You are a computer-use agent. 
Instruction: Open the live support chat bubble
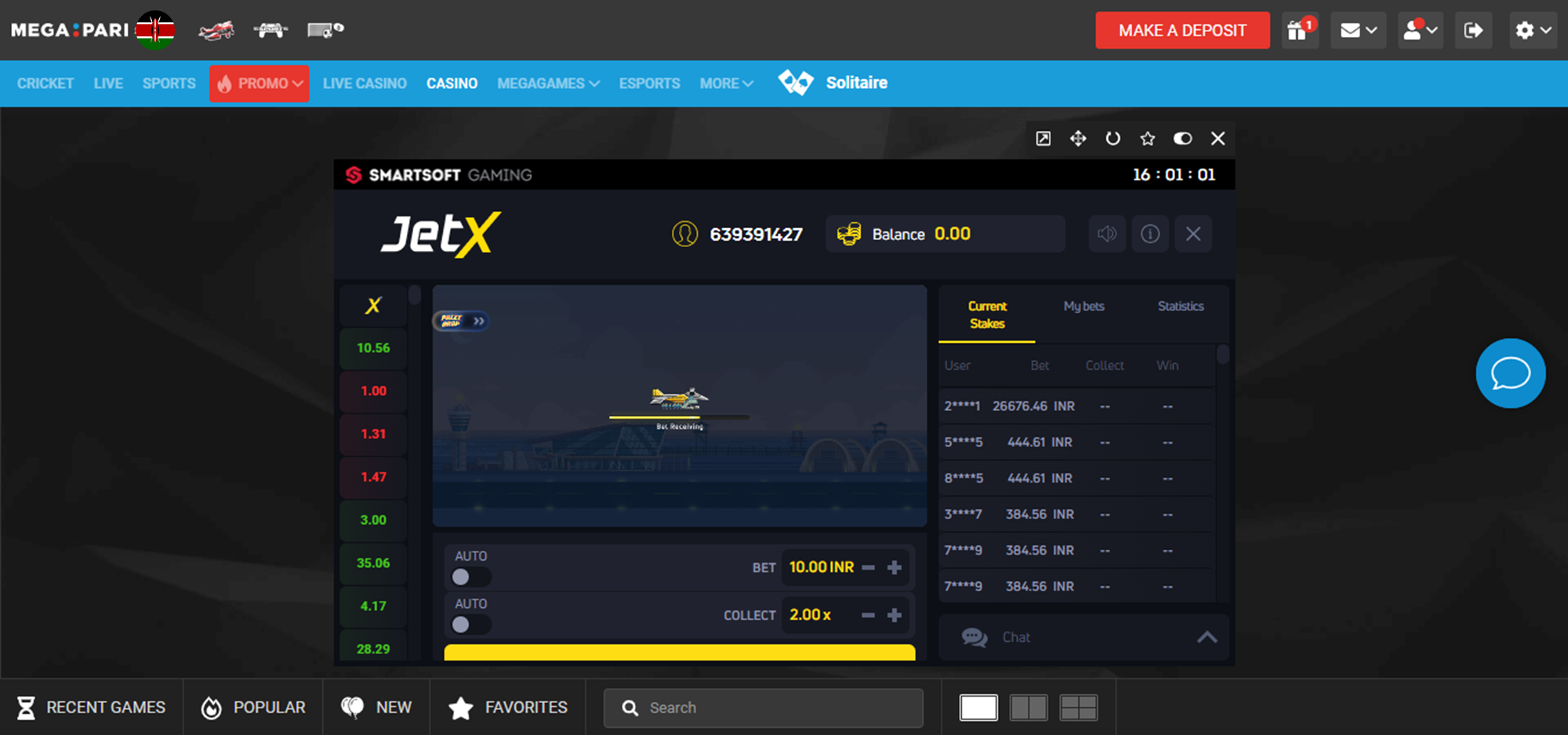pyautogui.click(x=1510, y=373)
